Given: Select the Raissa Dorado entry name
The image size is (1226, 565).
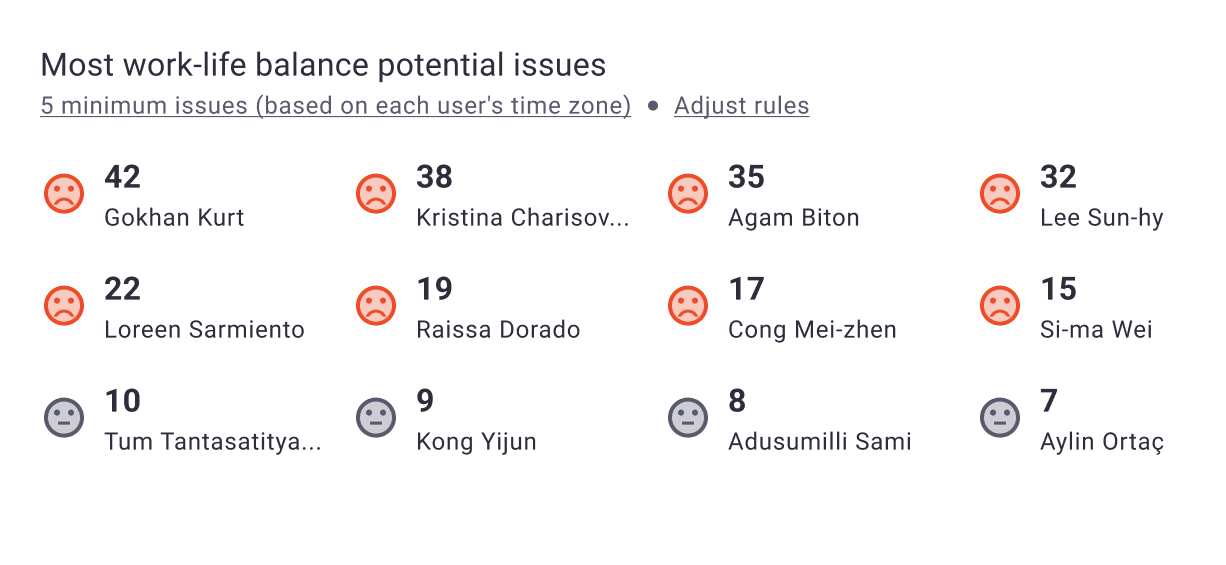Looking at the screenshot, I should (498, 330).
